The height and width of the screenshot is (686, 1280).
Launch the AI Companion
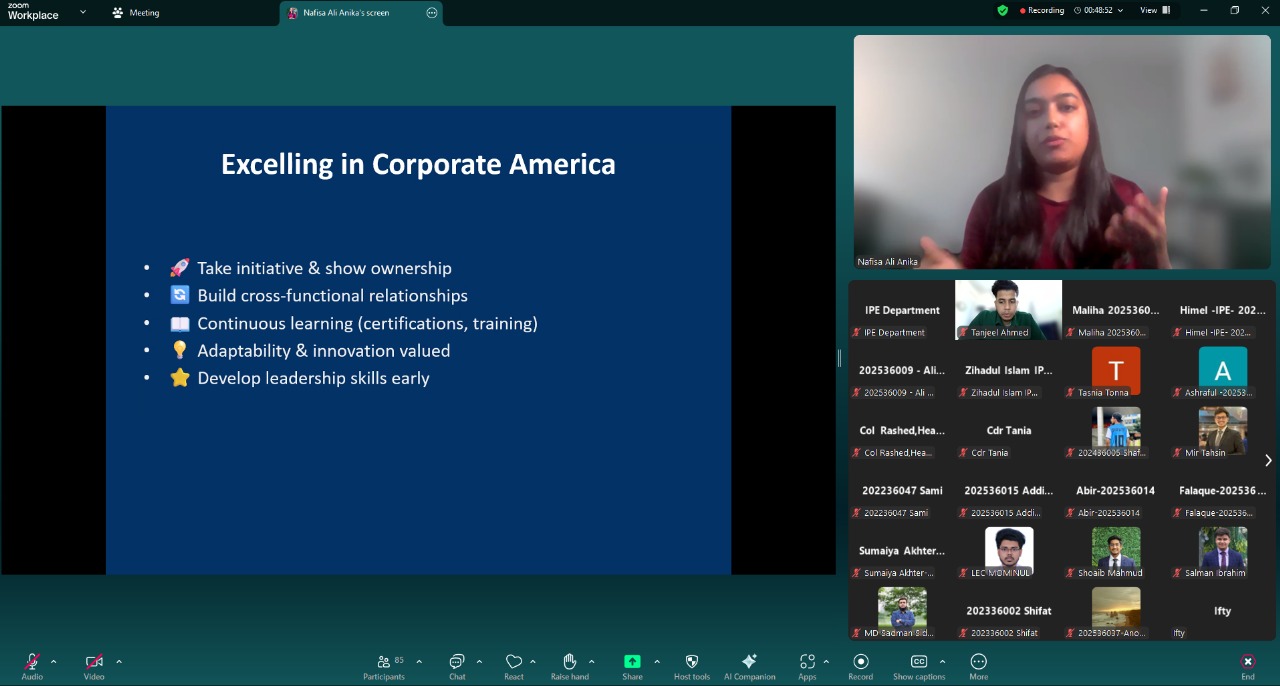coord(749,662)
